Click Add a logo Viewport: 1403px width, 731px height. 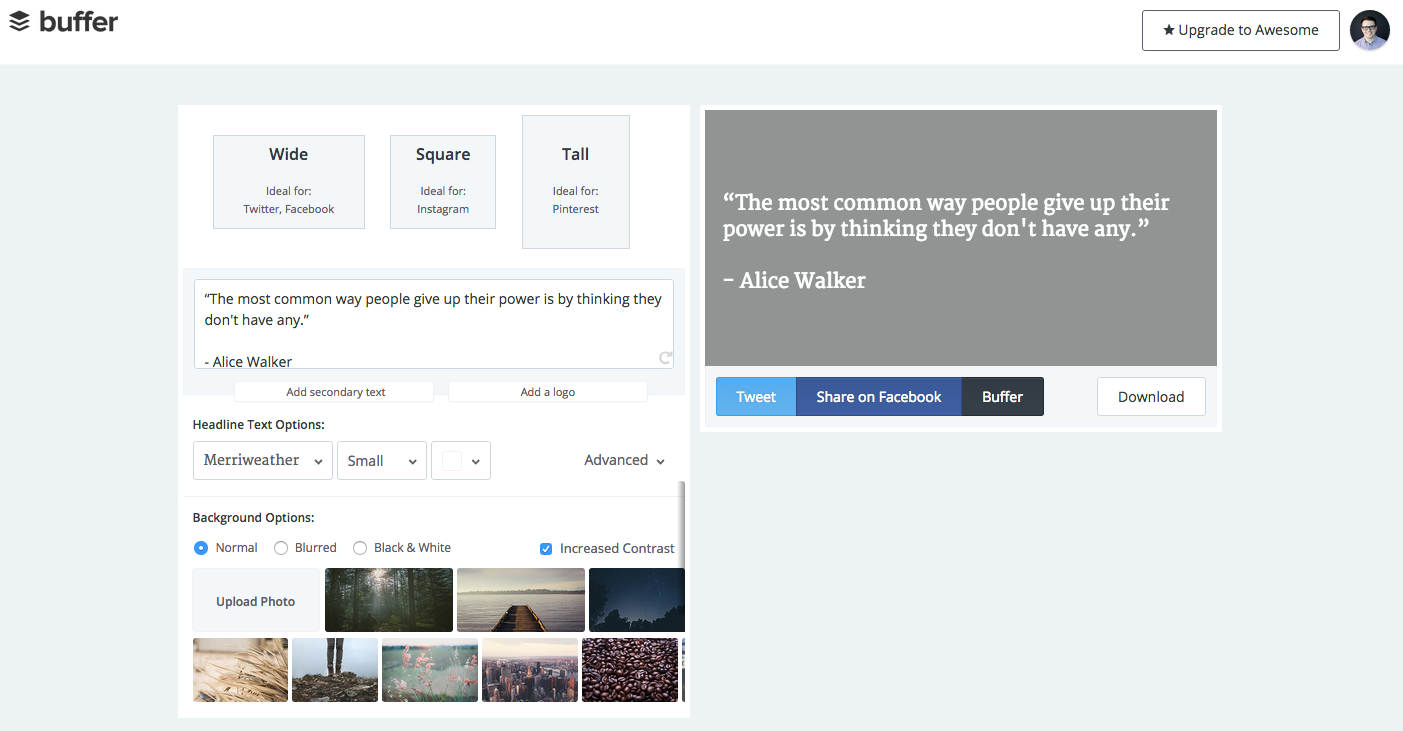[x=548, y=392]
